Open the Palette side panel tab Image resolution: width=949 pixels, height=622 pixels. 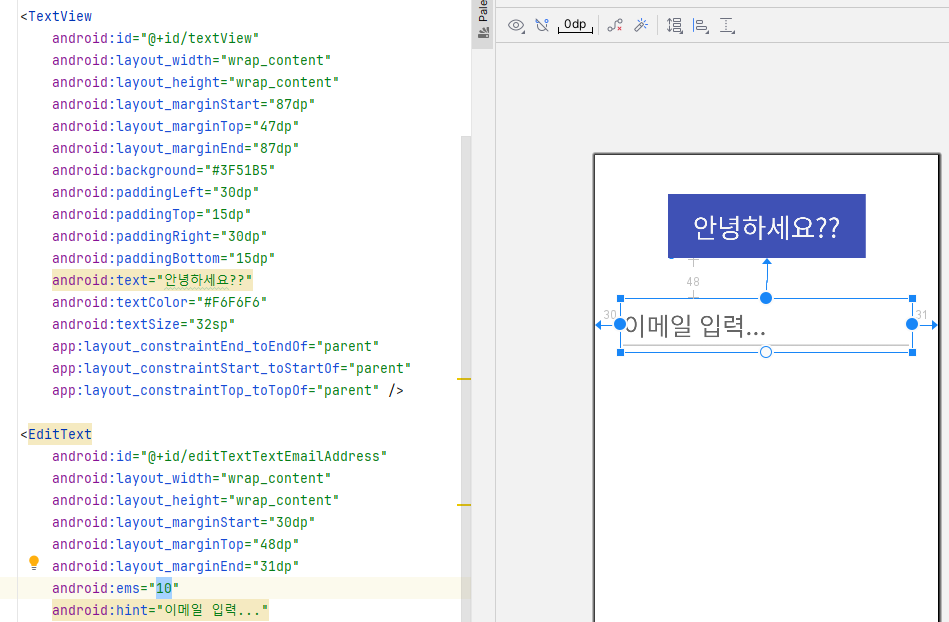coord(483,21)
